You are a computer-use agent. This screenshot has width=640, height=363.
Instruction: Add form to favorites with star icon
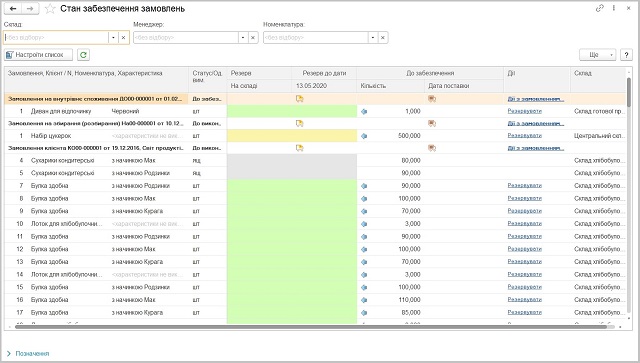tap(50, 9)
